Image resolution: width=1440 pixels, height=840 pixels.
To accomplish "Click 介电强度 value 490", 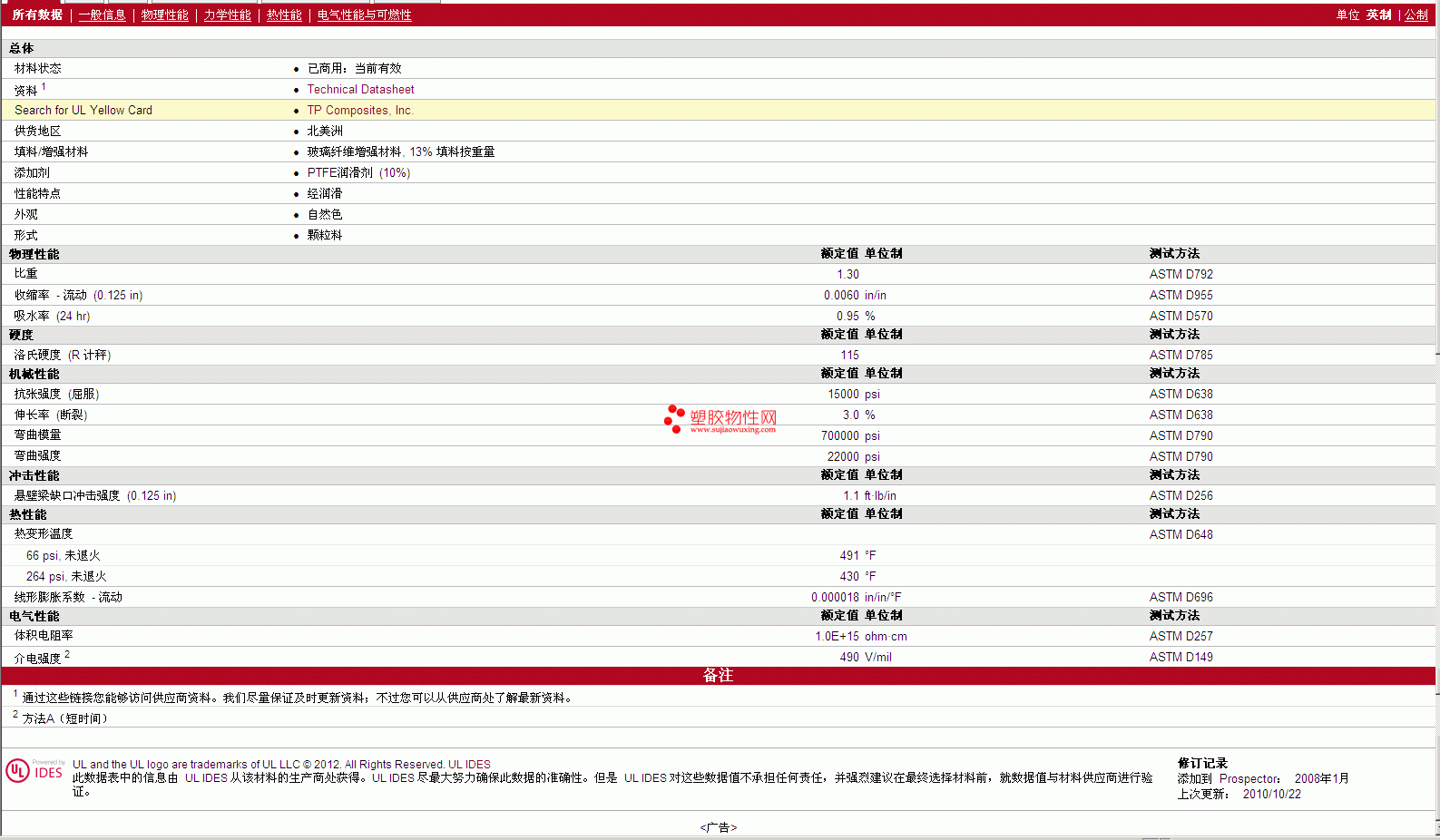I will [849, 657].
